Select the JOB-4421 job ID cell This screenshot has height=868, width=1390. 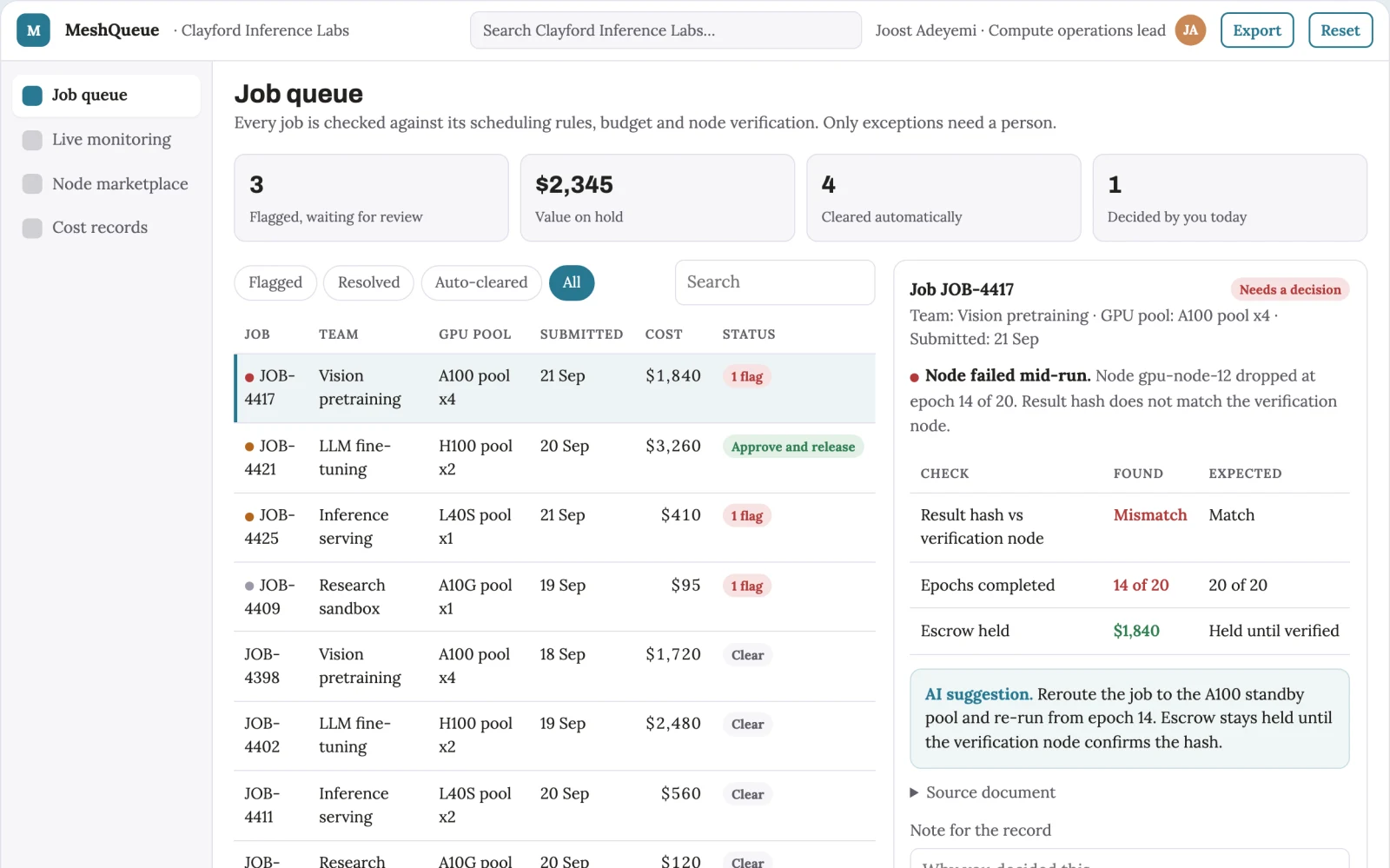pyautogui.click(x=270, y=458)
